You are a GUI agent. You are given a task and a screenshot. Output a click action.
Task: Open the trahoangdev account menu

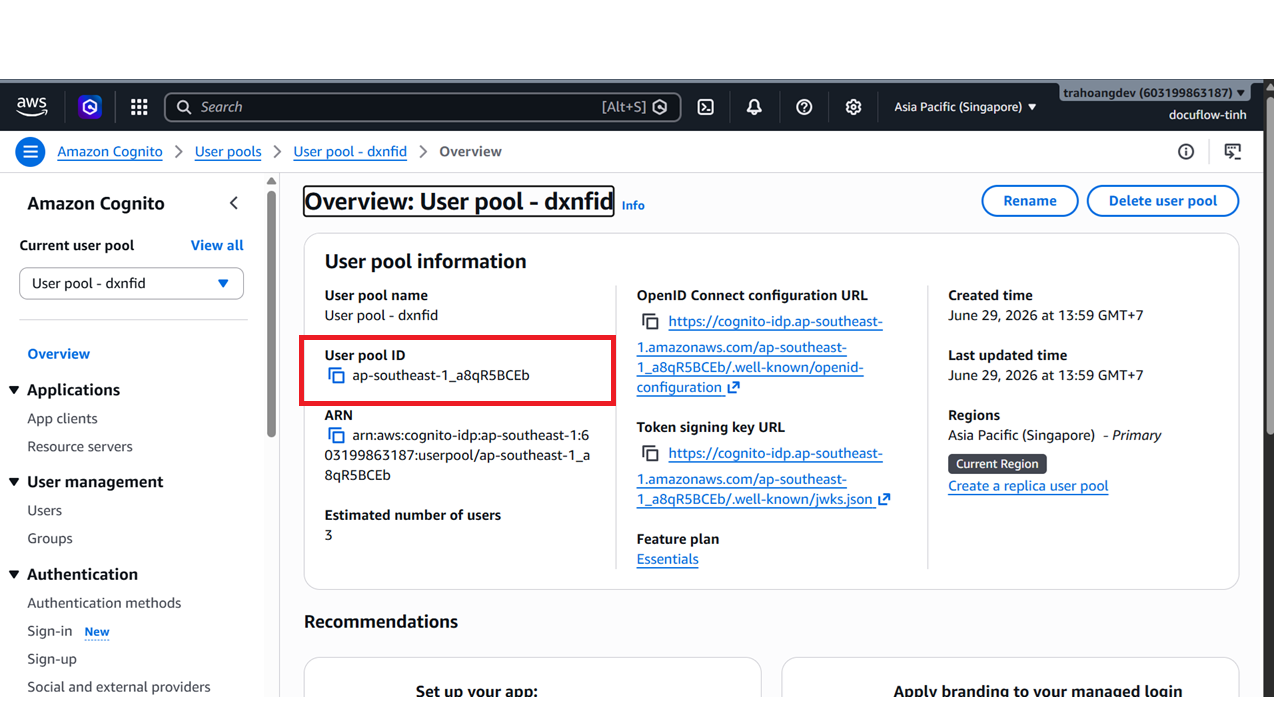(1153, 93)
